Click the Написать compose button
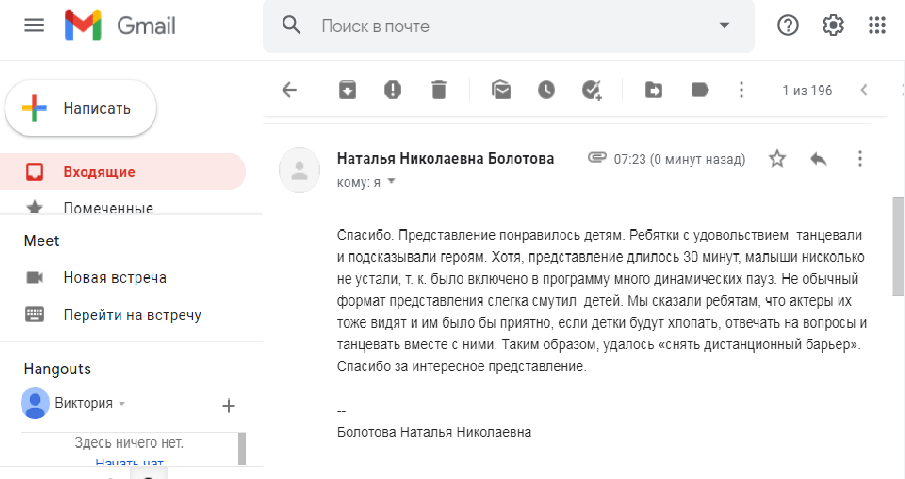Image resolution: width=905 pixels, height=479 pixels. click(x=81, y=108)
